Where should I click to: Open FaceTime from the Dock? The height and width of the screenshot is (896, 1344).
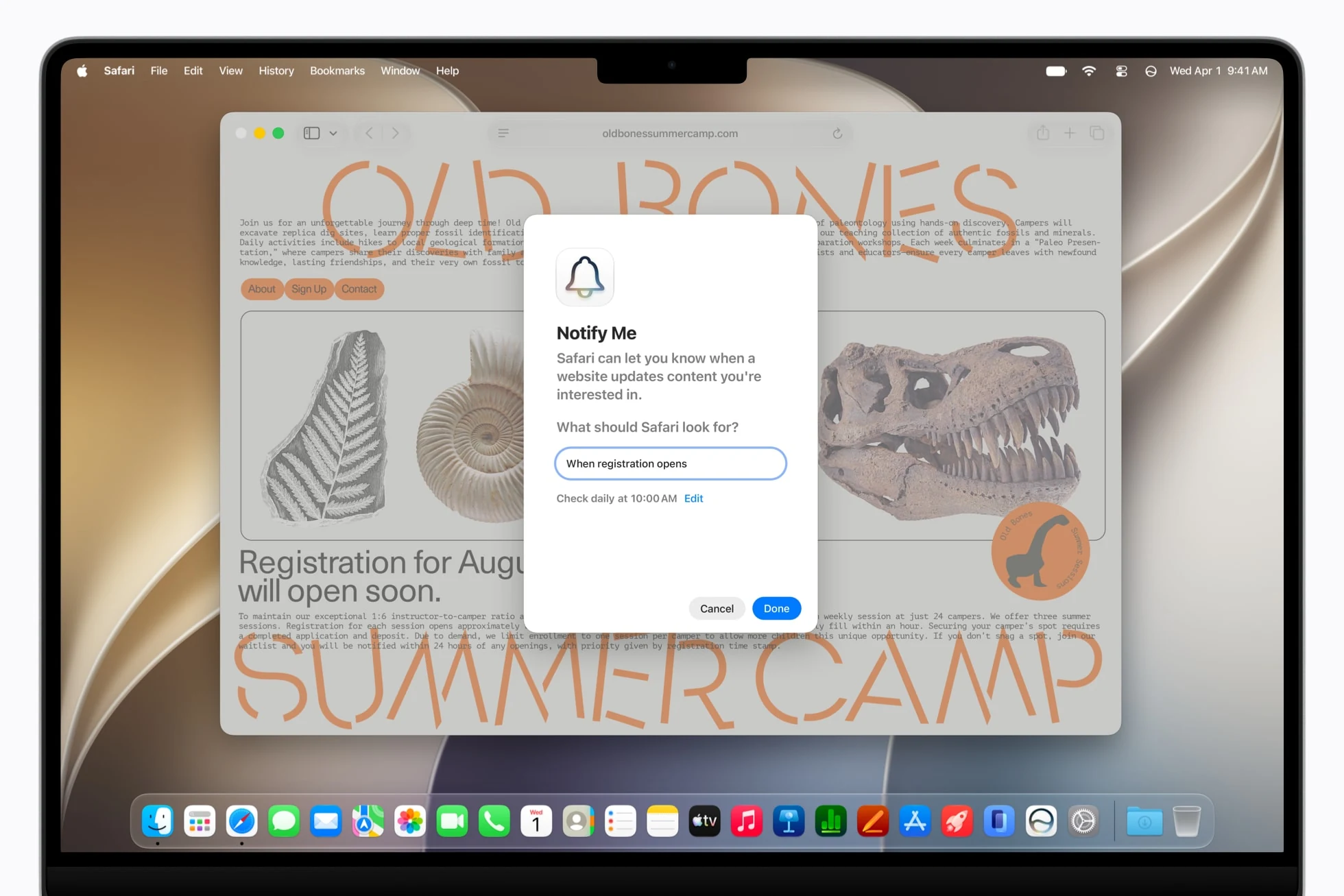[x=452, y=821]
